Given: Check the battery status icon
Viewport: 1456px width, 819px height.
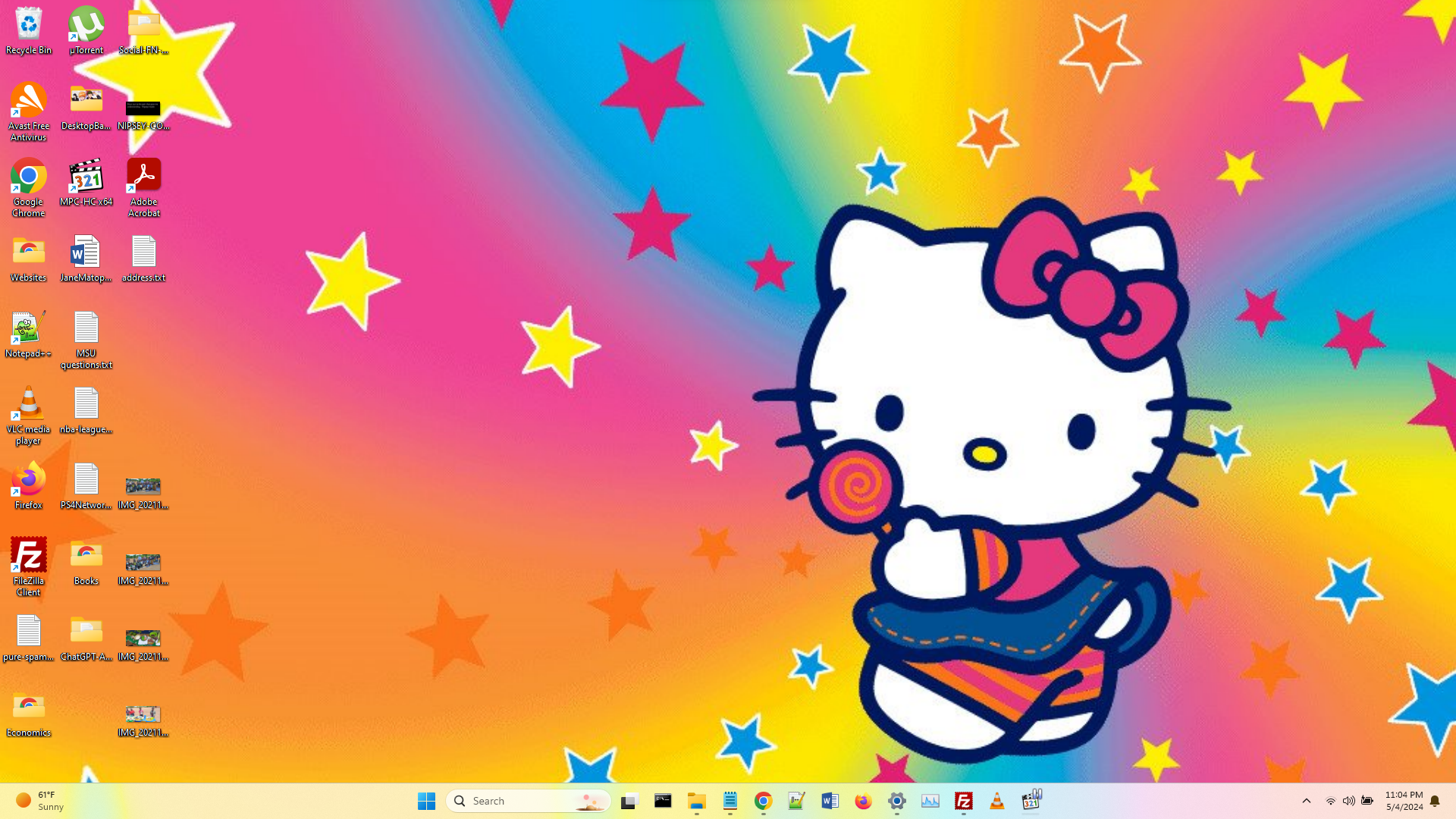Looking at the screenshot, I should tap(1367, 801).
